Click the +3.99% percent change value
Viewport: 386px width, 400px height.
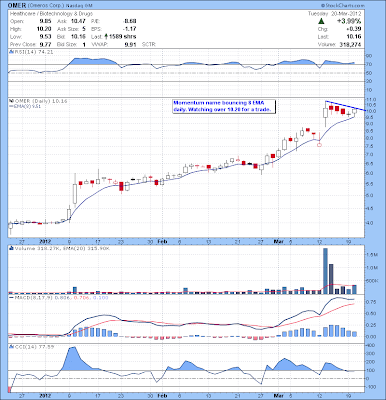pos(349,21)
